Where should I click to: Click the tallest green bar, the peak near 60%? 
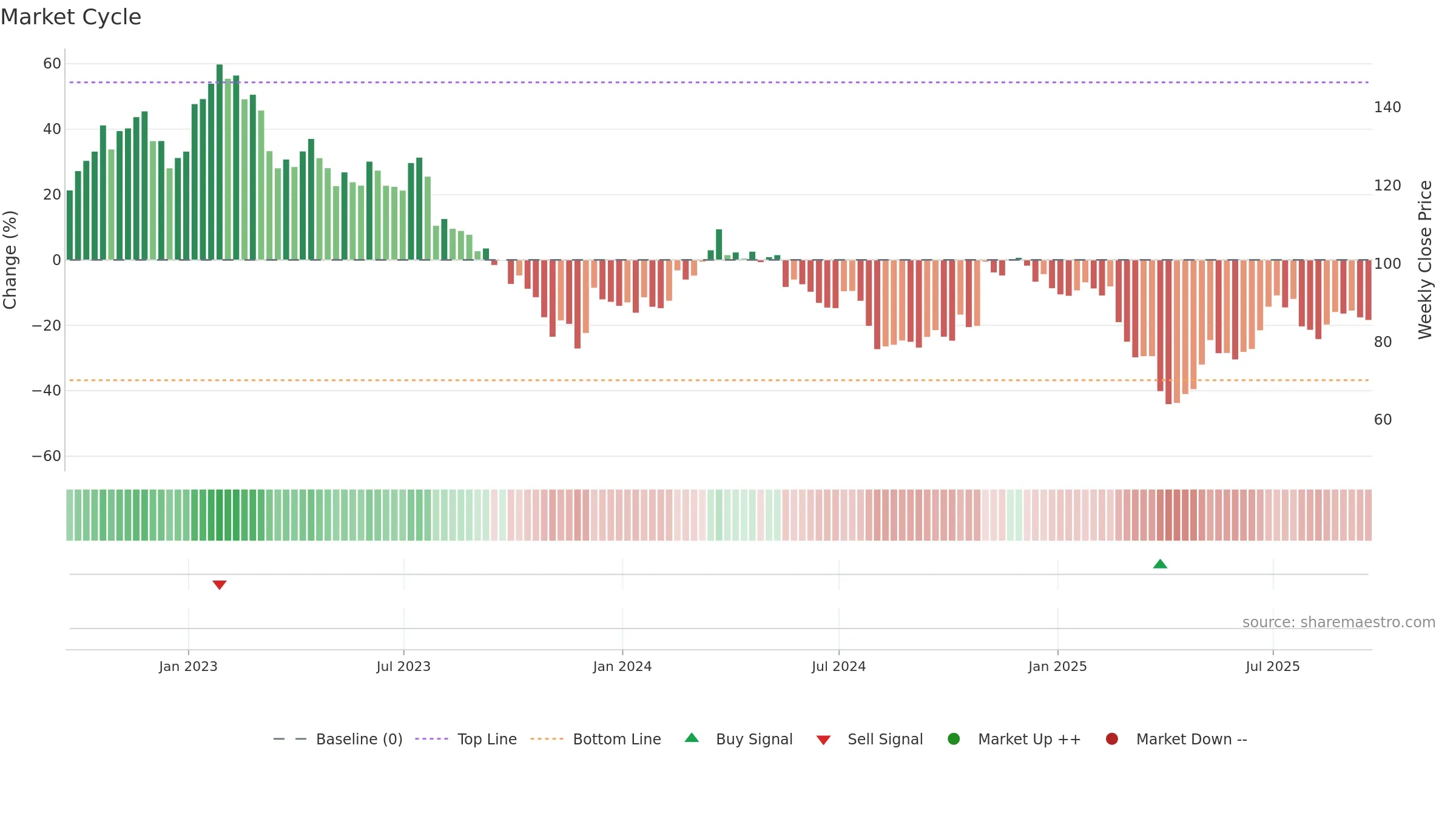tap(220, 162)
